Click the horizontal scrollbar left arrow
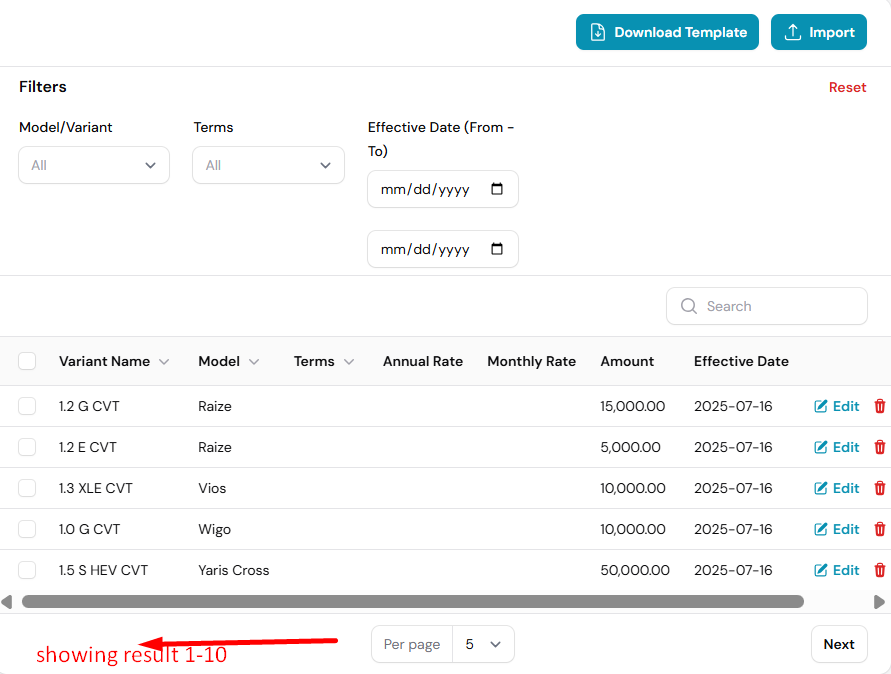891x674 pixels. click(7, 602)
